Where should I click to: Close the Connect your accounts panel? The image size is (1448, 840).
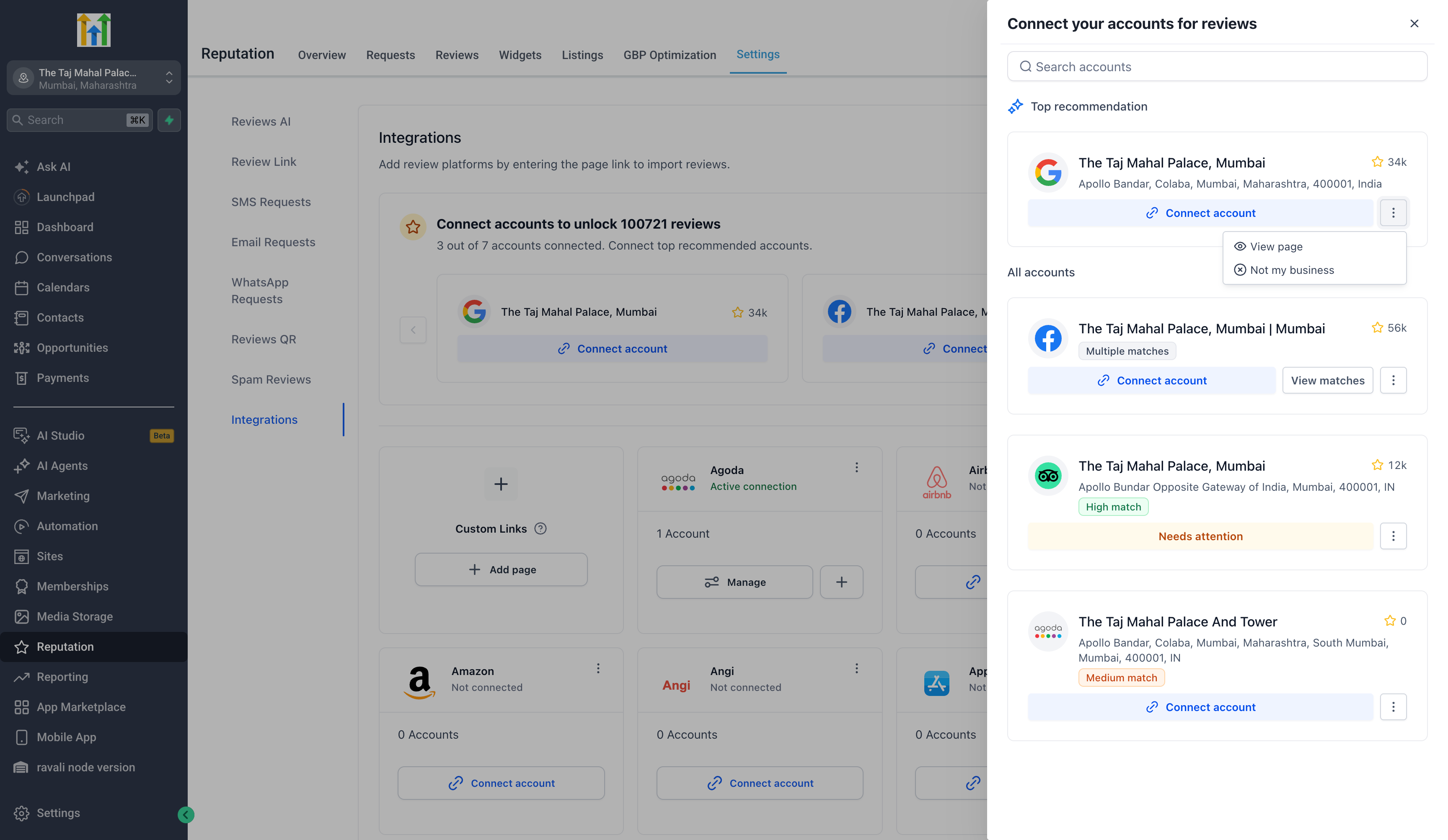(x=1414, y=23)
